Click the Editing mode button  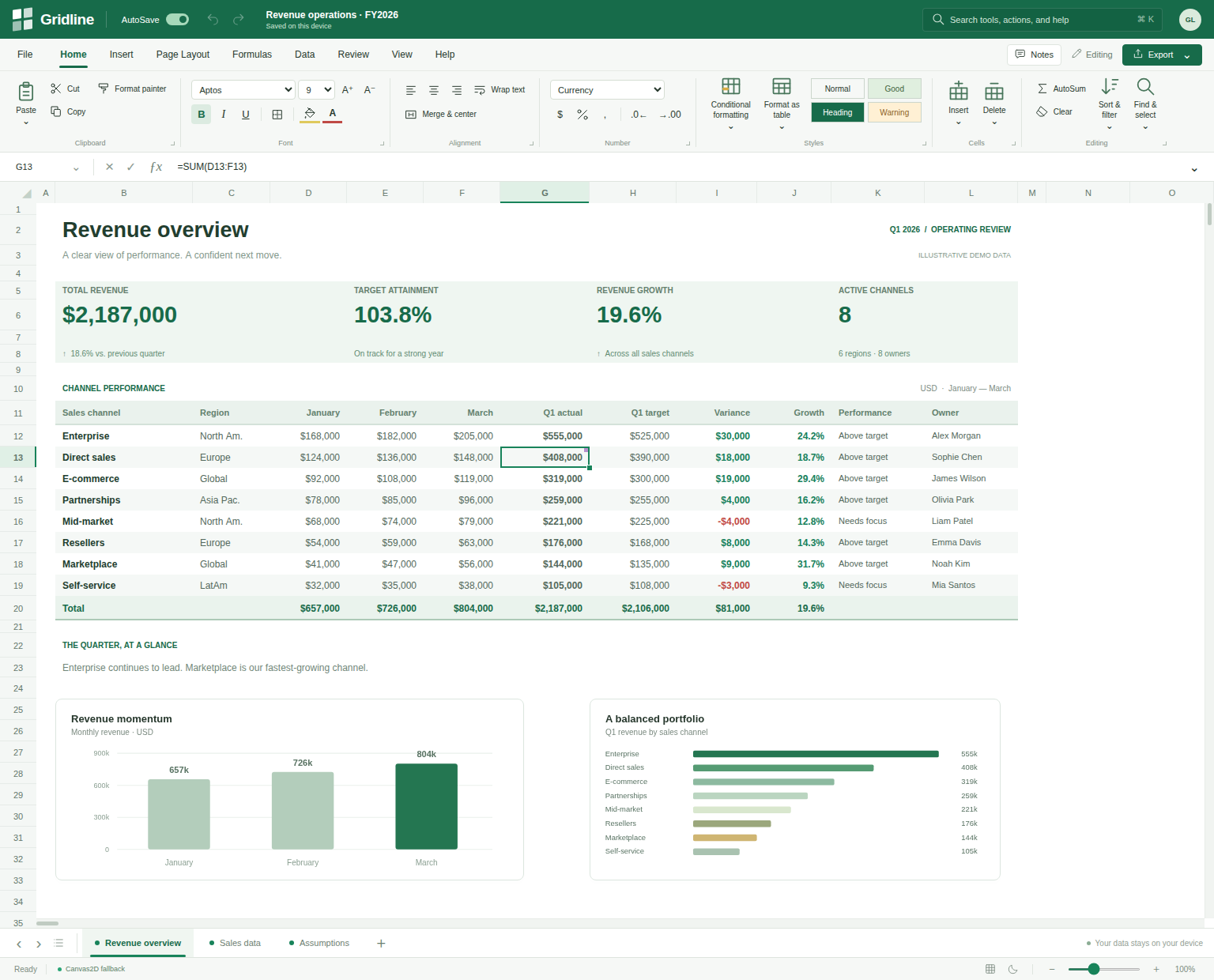[1092, 55]
